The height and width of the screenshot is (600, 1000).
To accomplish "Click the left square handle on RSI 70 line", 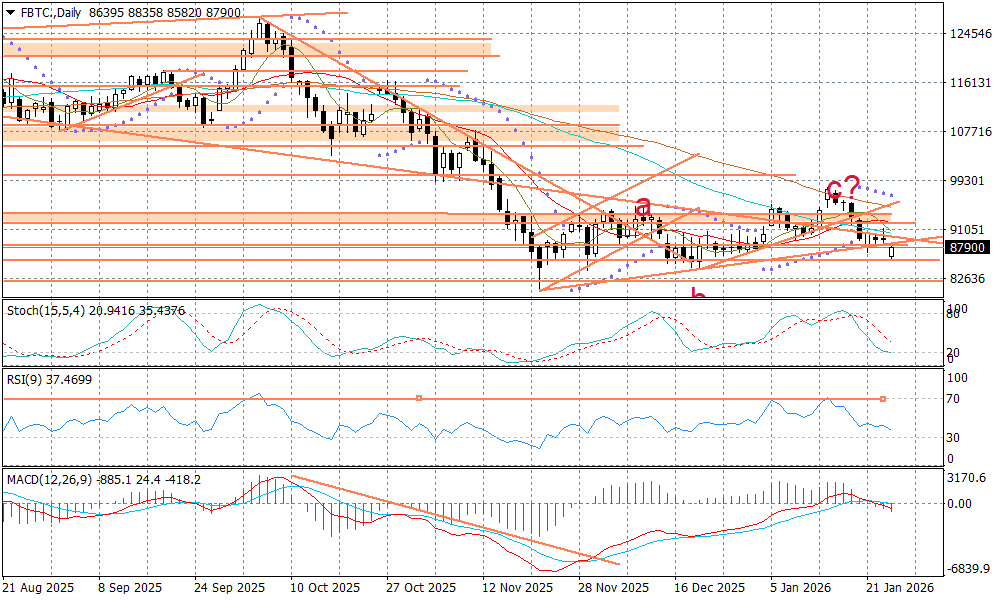I will (419, 398).
